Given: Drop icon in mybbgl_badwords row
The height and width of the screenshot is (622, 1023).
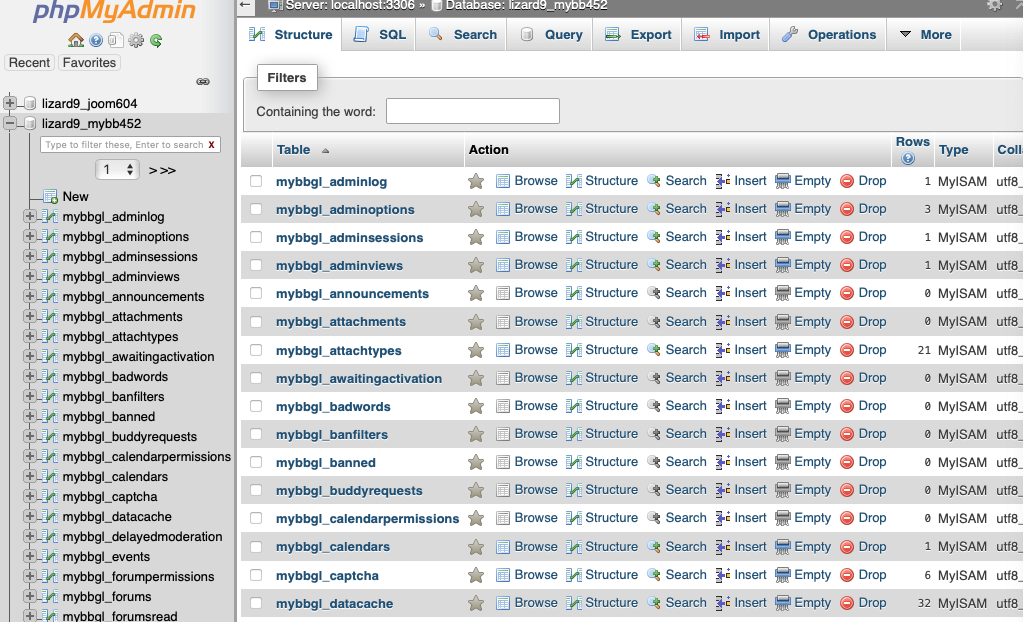Looking at the screenshot, I should (x=847, y=406).
